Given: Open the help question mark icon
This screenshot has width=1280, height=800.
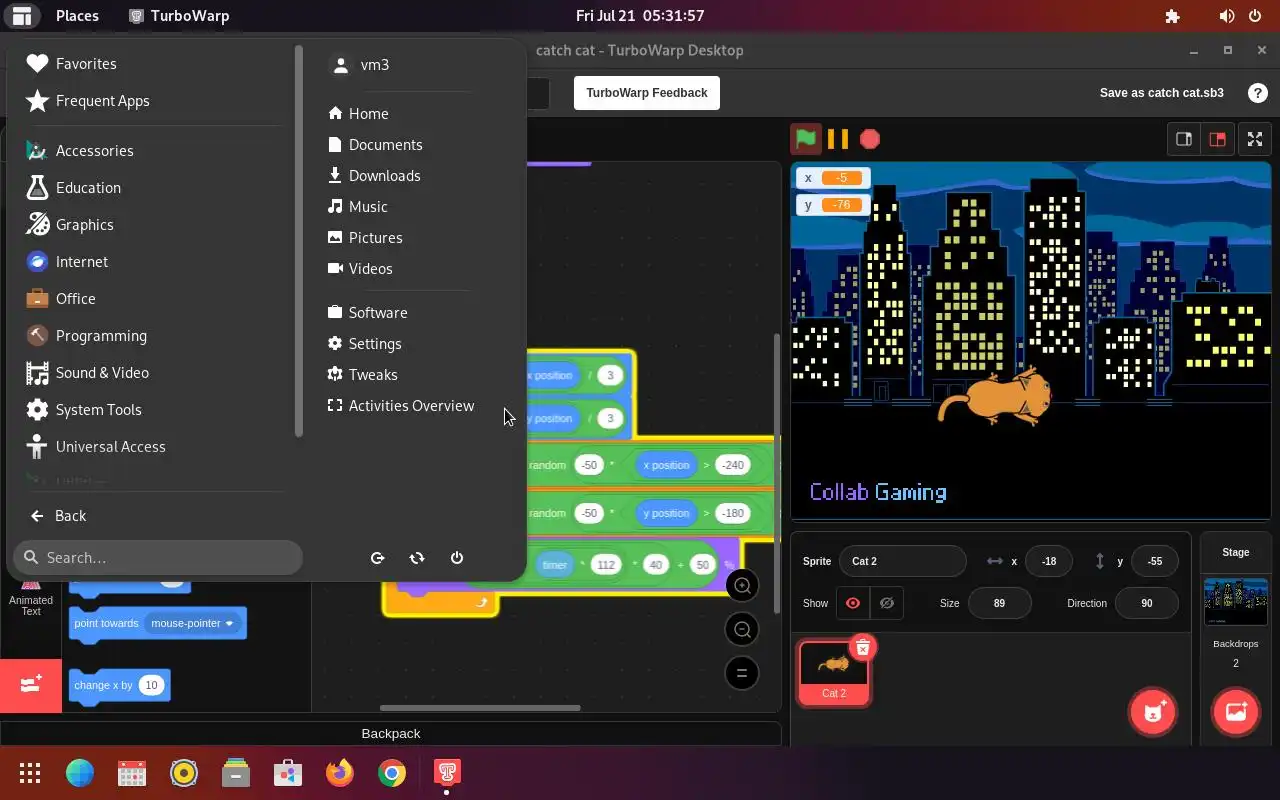Looking at the screenshot, I should 1258,93.
